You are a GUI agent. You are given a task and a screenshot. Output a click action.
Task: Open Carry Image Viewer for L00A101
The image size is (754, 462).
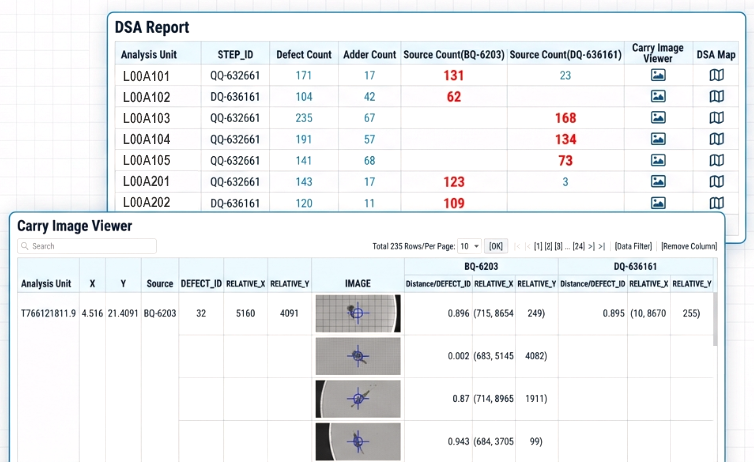point(657,75)
